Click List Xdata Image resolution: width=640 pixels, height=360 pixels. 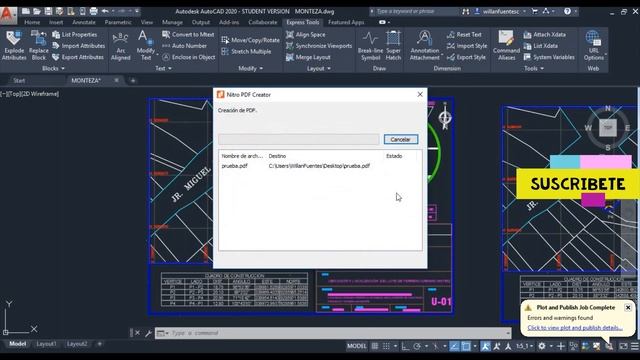tap(540, 46)
